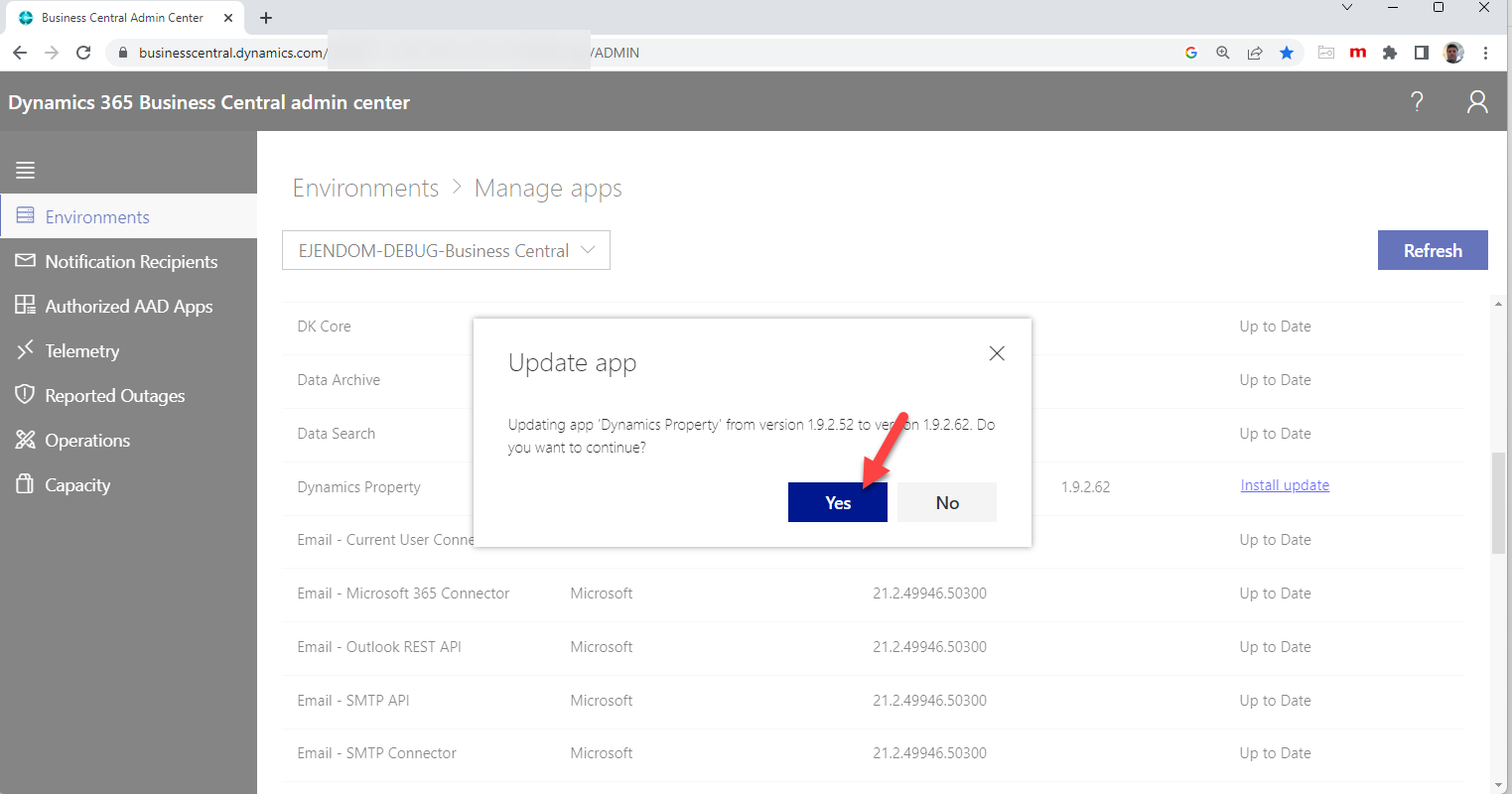Image resolution: width=1512 pixels, height=794 pixels.
Task: Open the Capacity page
Action: pos(129,484)
